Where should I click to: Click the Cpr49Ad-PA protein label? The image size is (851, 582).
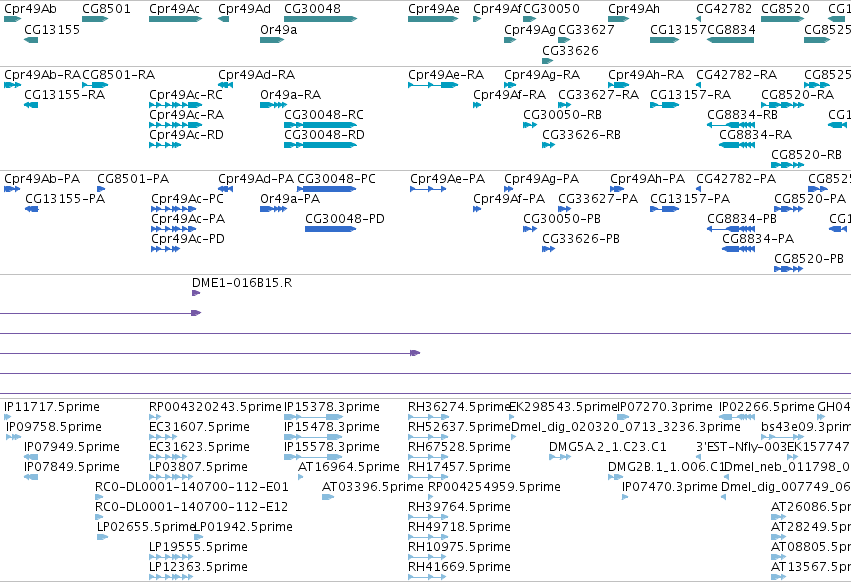[x=256, y=179]
